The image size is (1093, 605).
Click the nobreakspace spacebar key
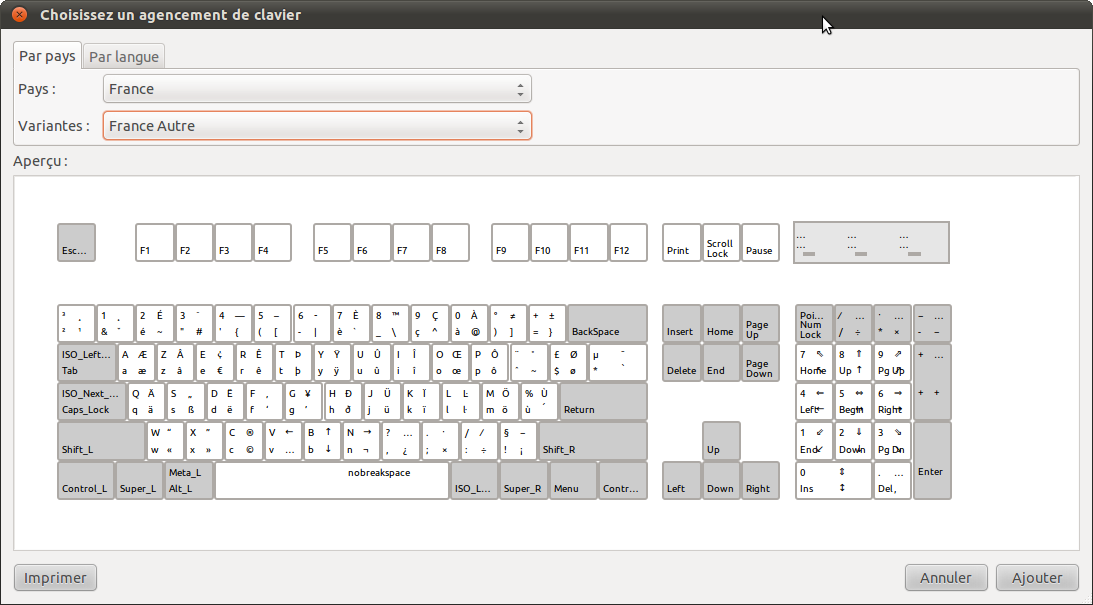pyautogui.click(x=332, y=480)
